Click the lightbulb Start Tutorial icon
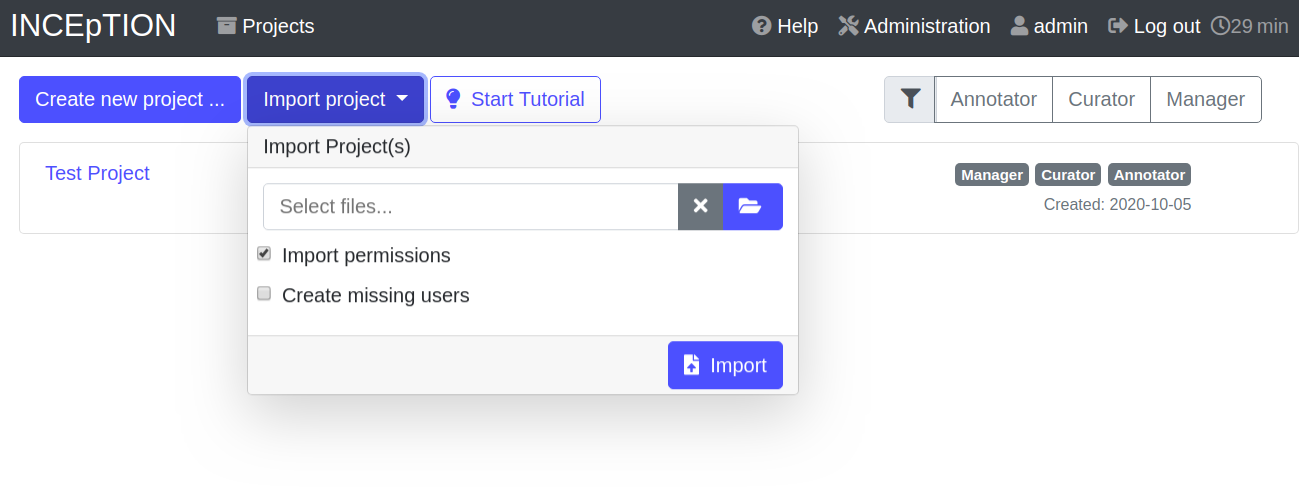1299x492 pixels. tap(453, 99)
